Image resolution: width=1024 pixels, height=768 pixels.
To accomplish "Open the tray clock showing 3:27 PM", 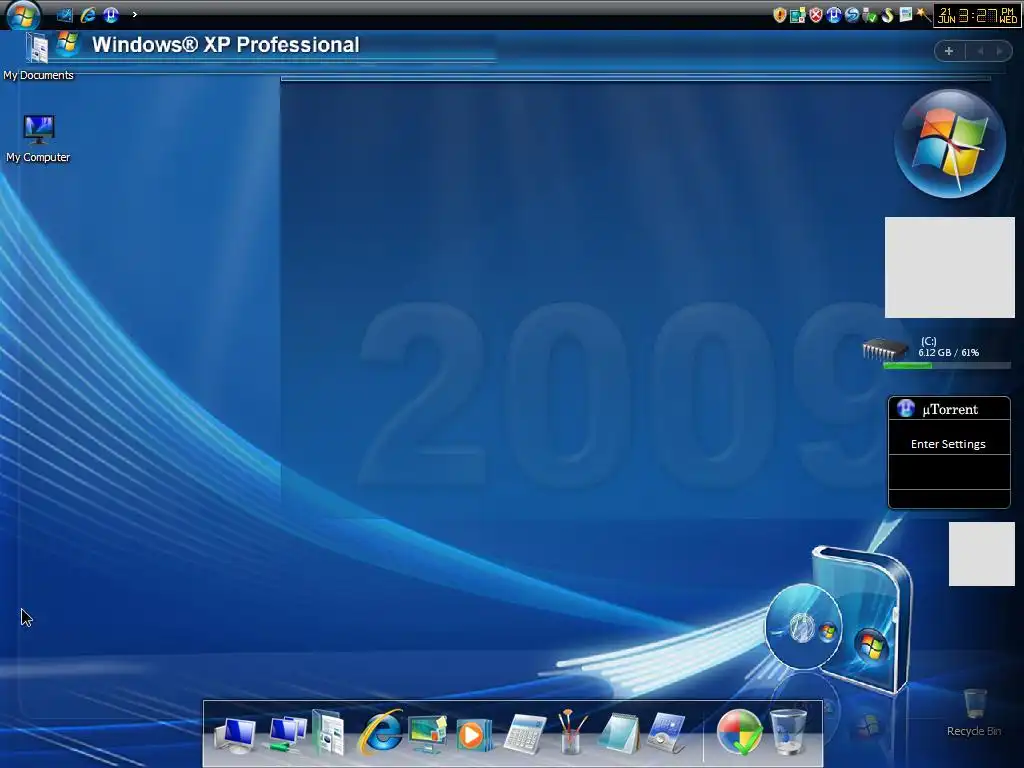I will coord(977,16).
